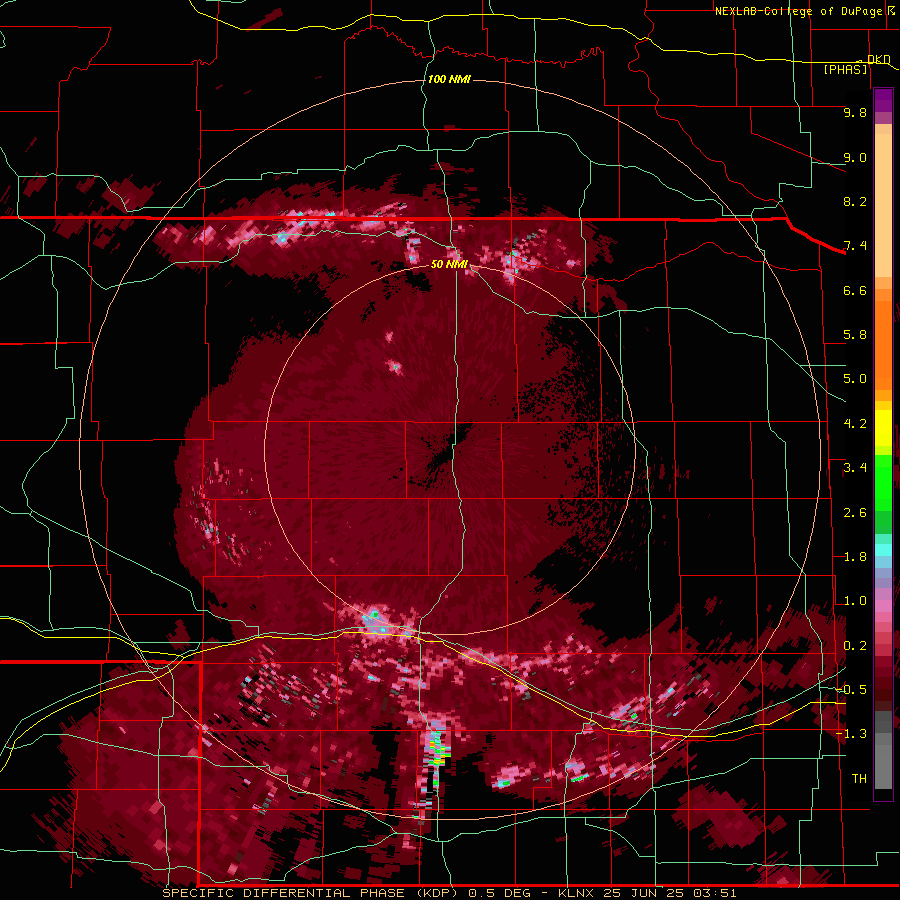Click the 9.8 legend scale value

855,112
